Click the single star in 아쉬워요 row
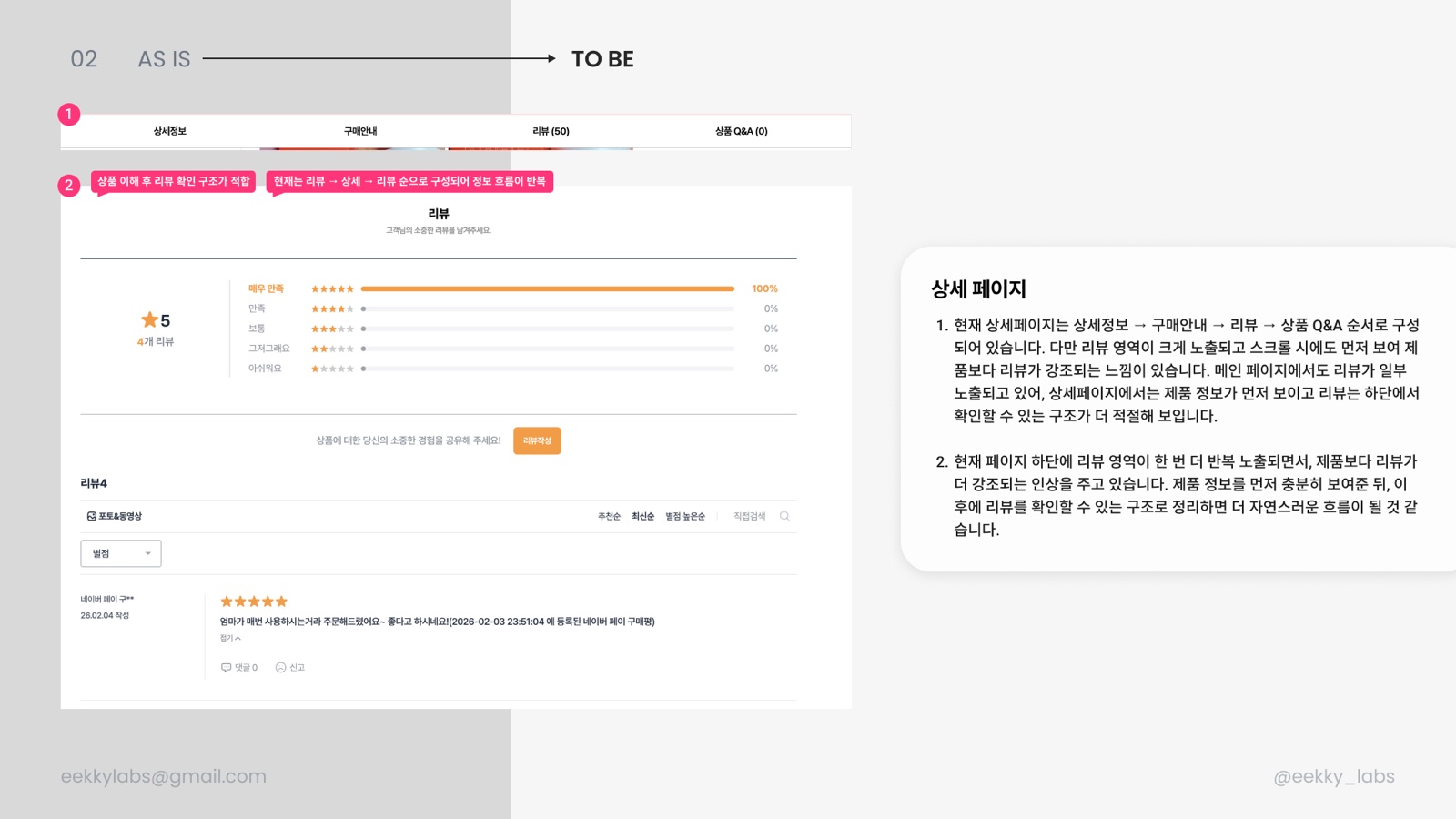Screen dimensions: 1456x819 [x=332, y=369]
